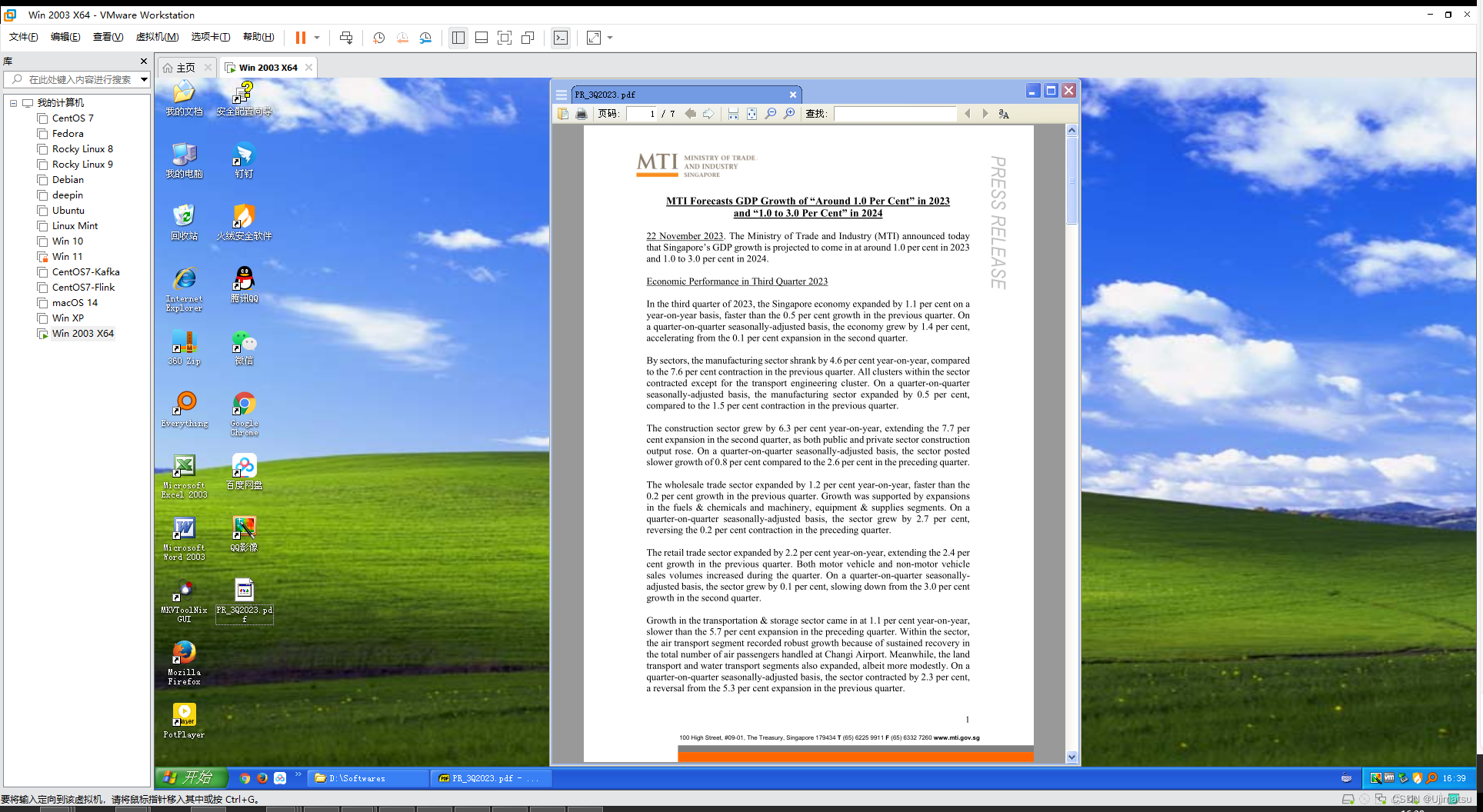Open the Google Chrome desktop icon
Image resolution: width=1483 pixels, height=812 pixels.
[245, 414]
